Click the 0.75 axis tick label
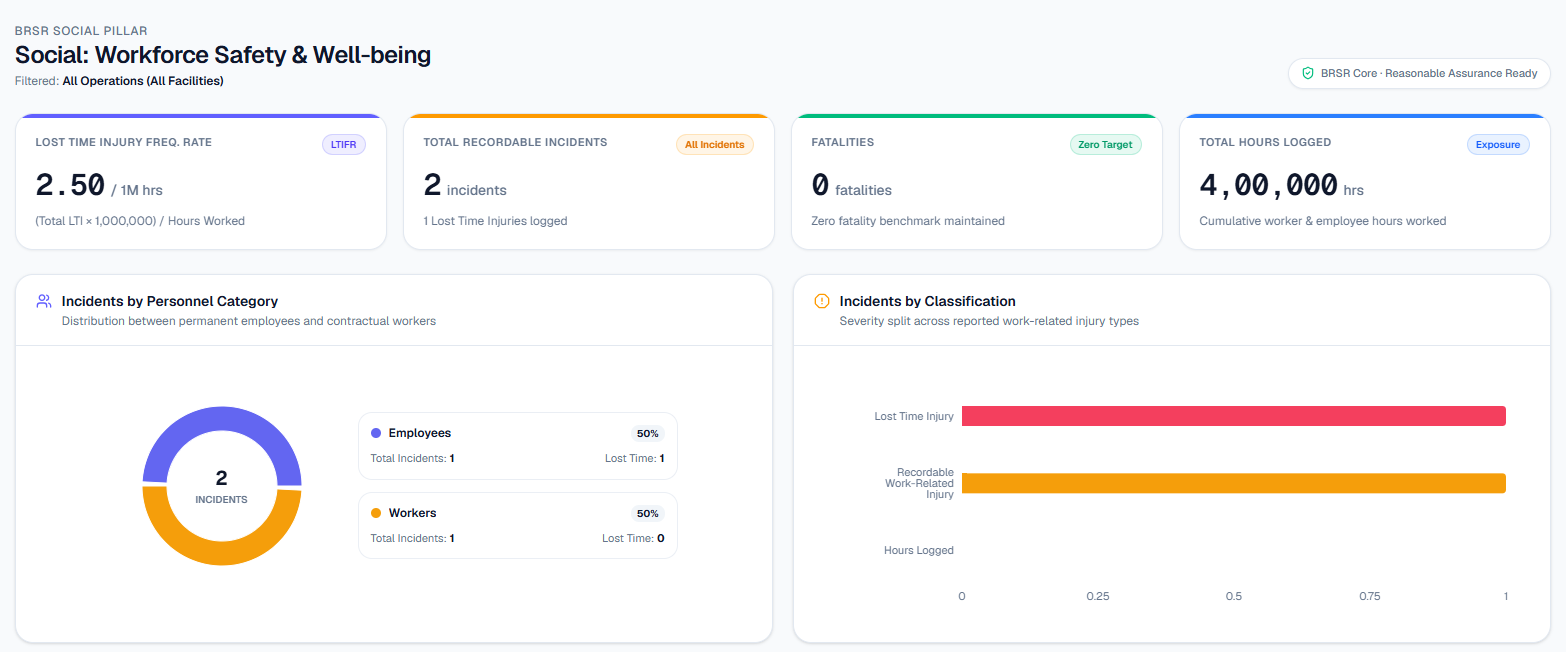Screen dimensions: 1566x652 1369,596
